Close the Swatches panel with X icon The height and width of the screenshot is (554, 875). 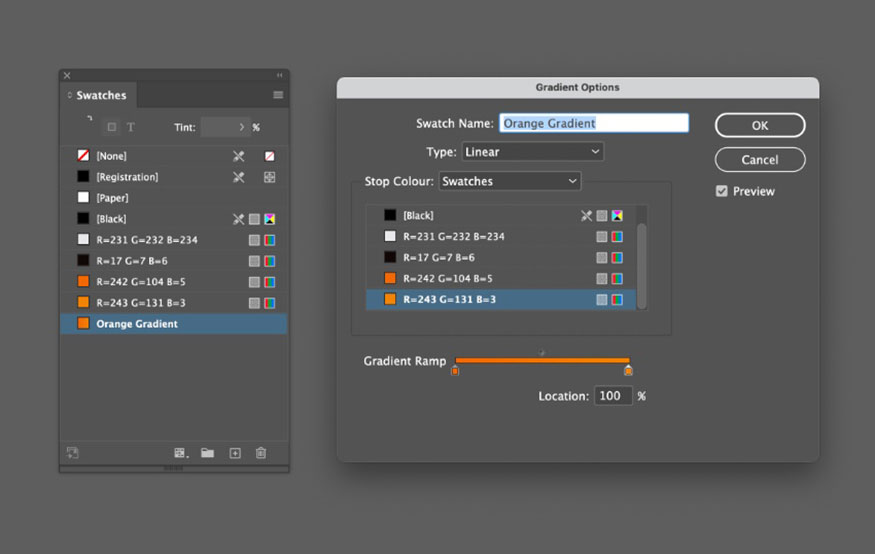coord(67,75)
